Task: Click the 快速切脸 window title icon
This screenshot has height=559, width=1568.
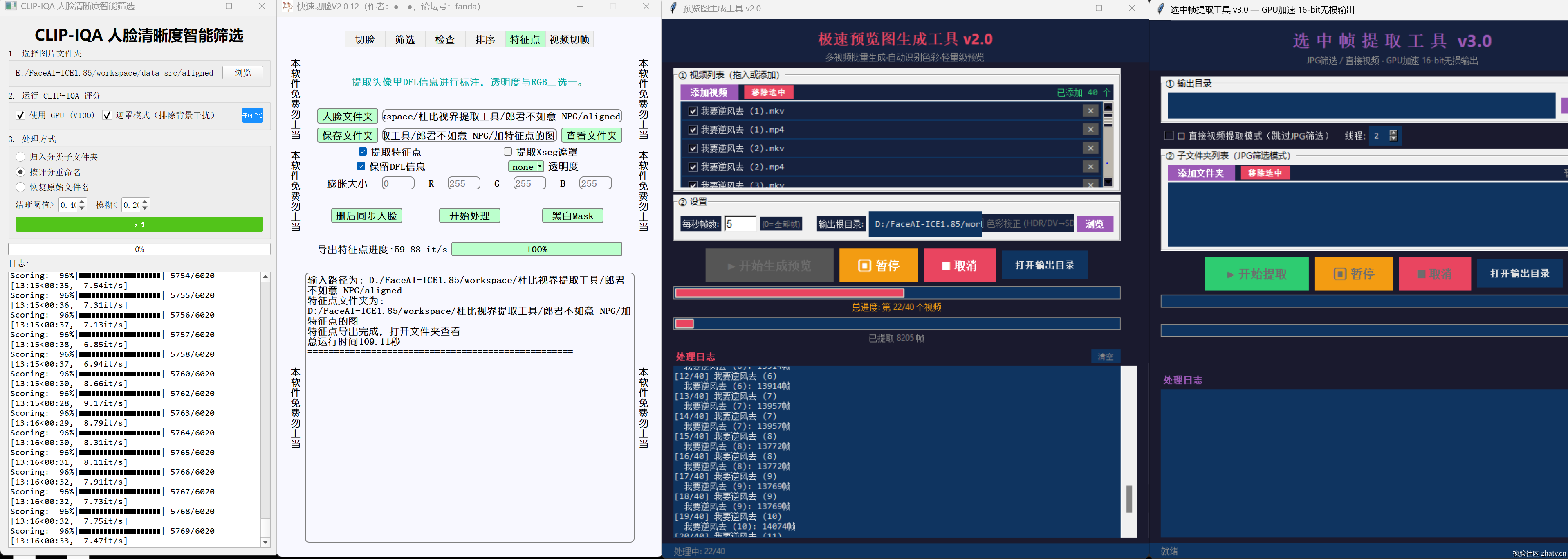Action: pos(287,7)
